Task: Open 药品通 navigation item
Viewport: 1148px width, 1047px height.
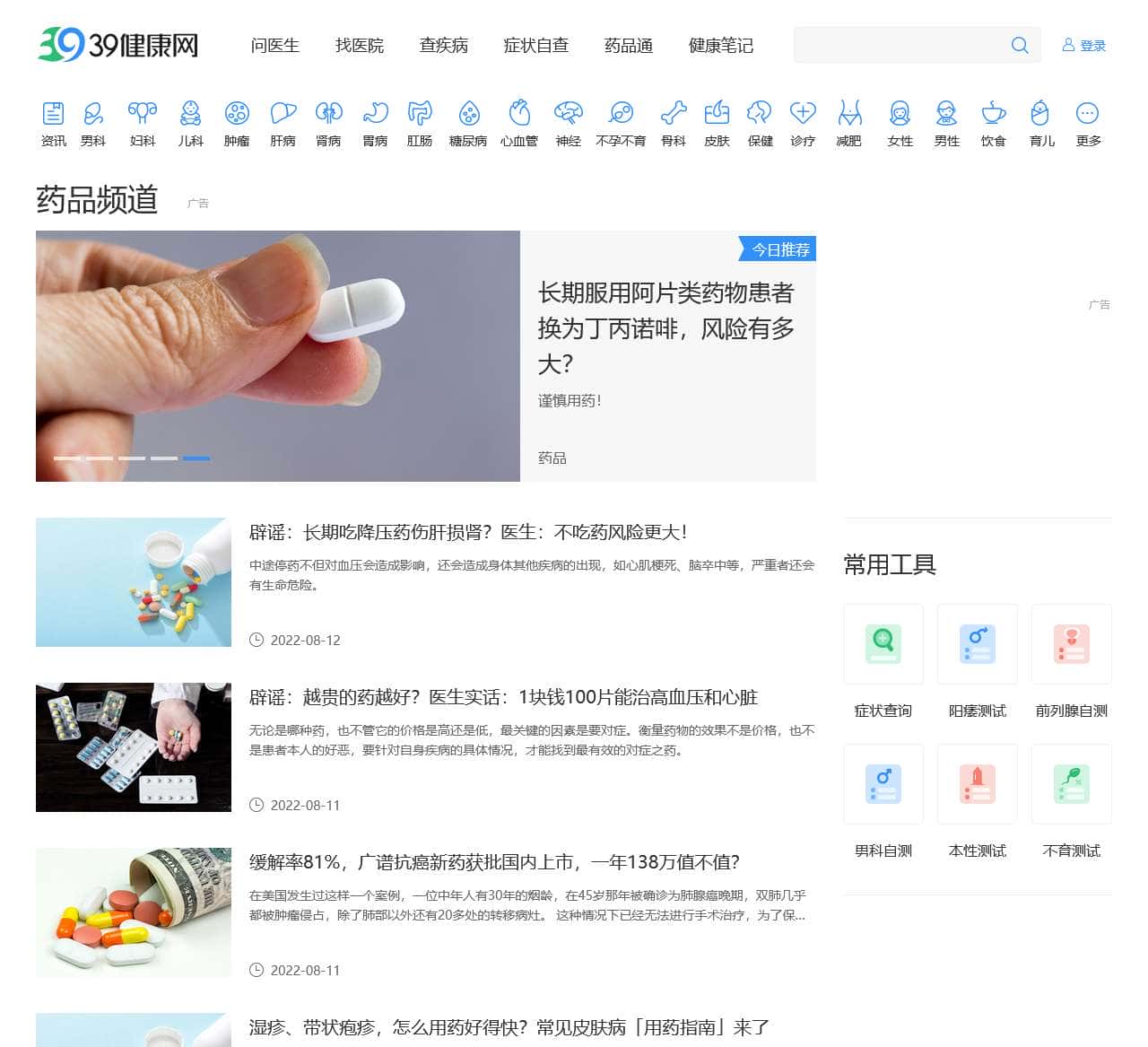Action: pos(628,46)
